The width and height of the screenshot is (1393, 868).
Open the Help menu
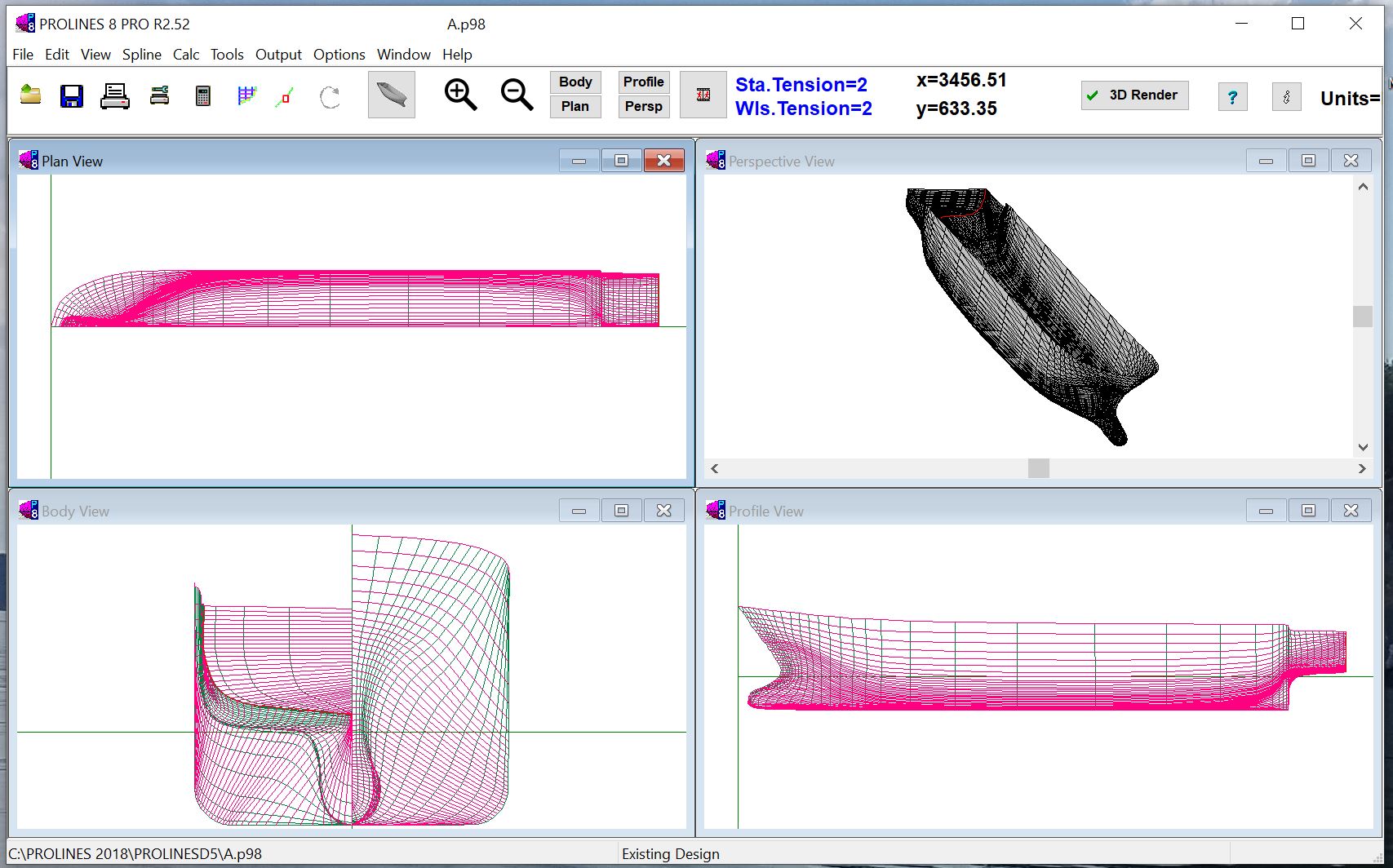(x=457, y=55)
